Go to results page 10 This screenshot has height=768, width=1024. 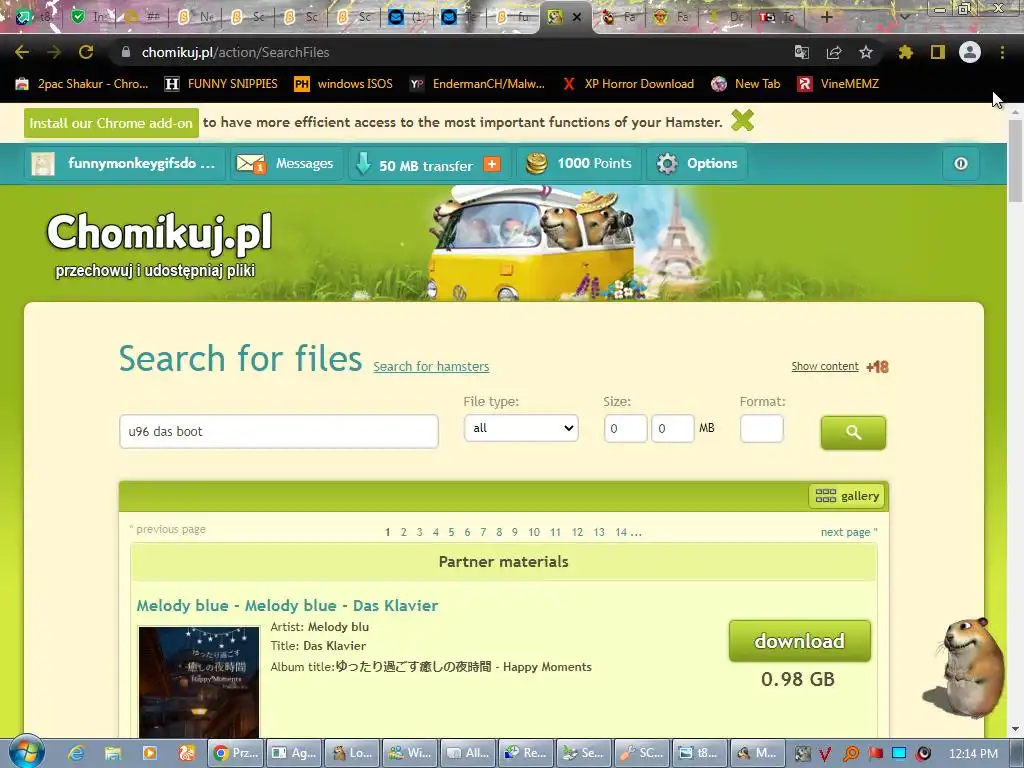coord(534,532)
